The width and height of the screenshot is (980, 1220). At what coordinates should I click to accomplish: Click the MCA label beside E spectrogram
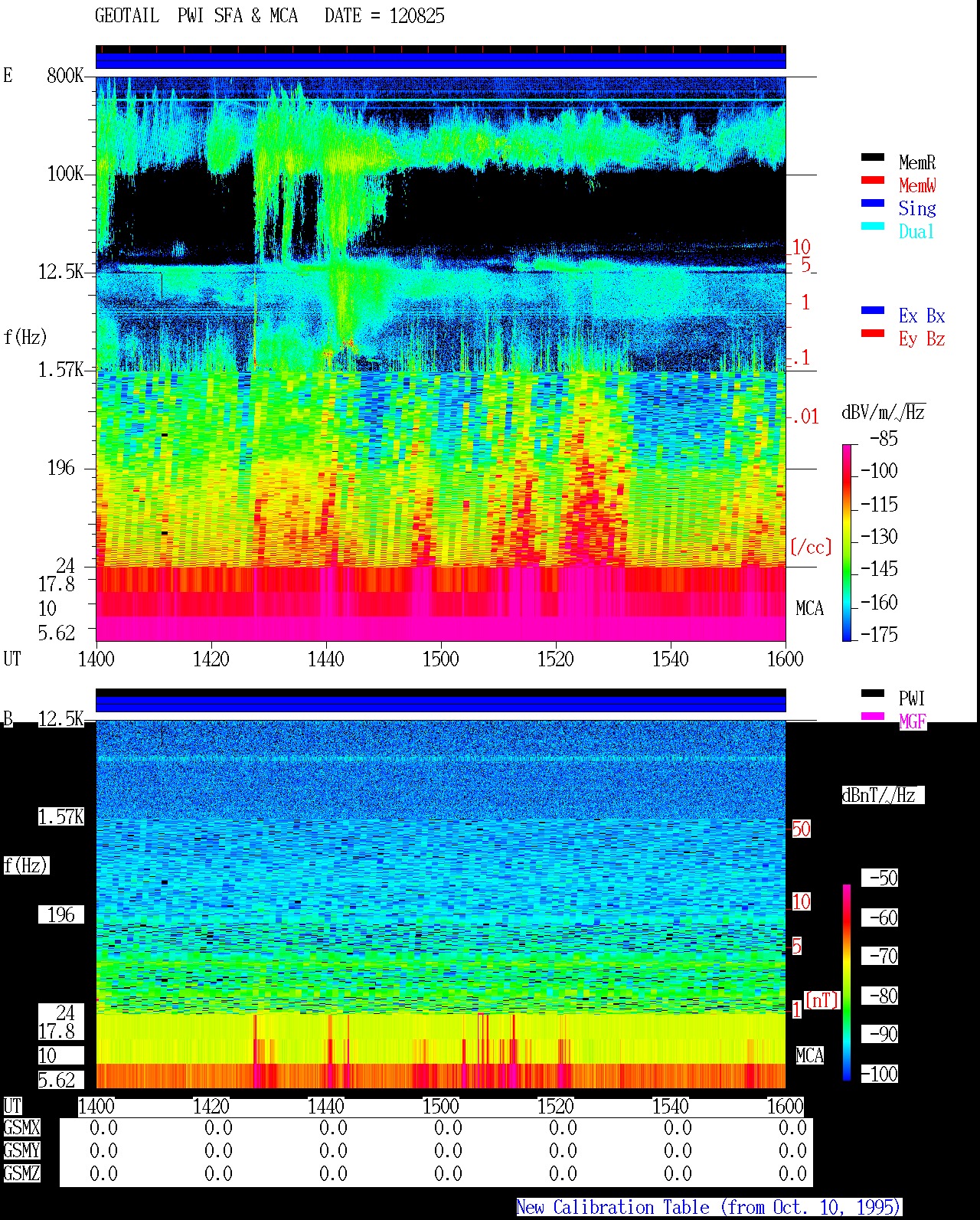(809, 609)
